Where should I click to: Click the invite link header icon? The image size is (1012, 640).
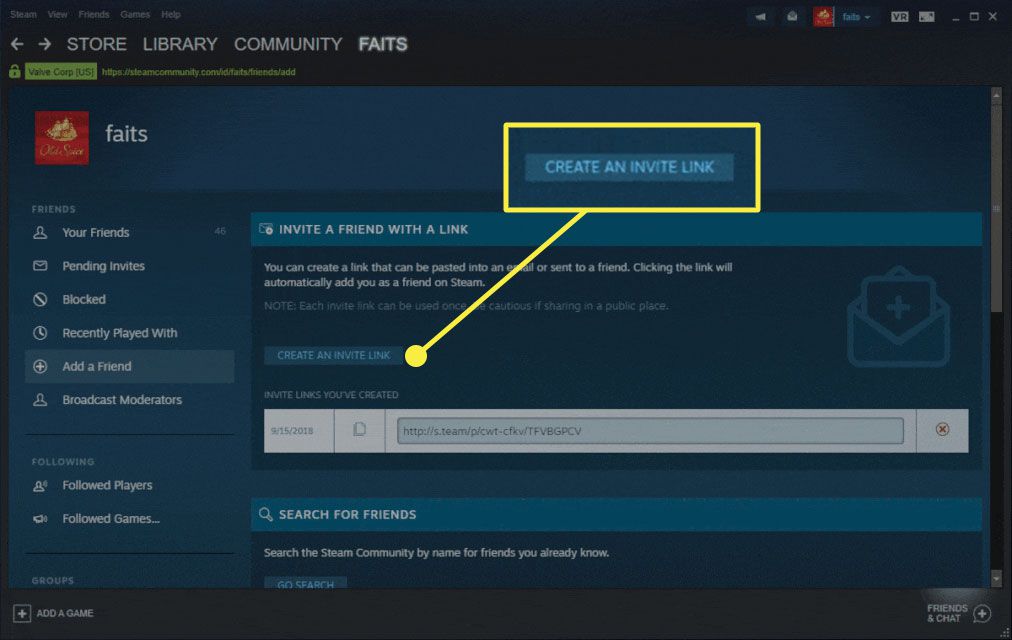click(x=266, y=229)
